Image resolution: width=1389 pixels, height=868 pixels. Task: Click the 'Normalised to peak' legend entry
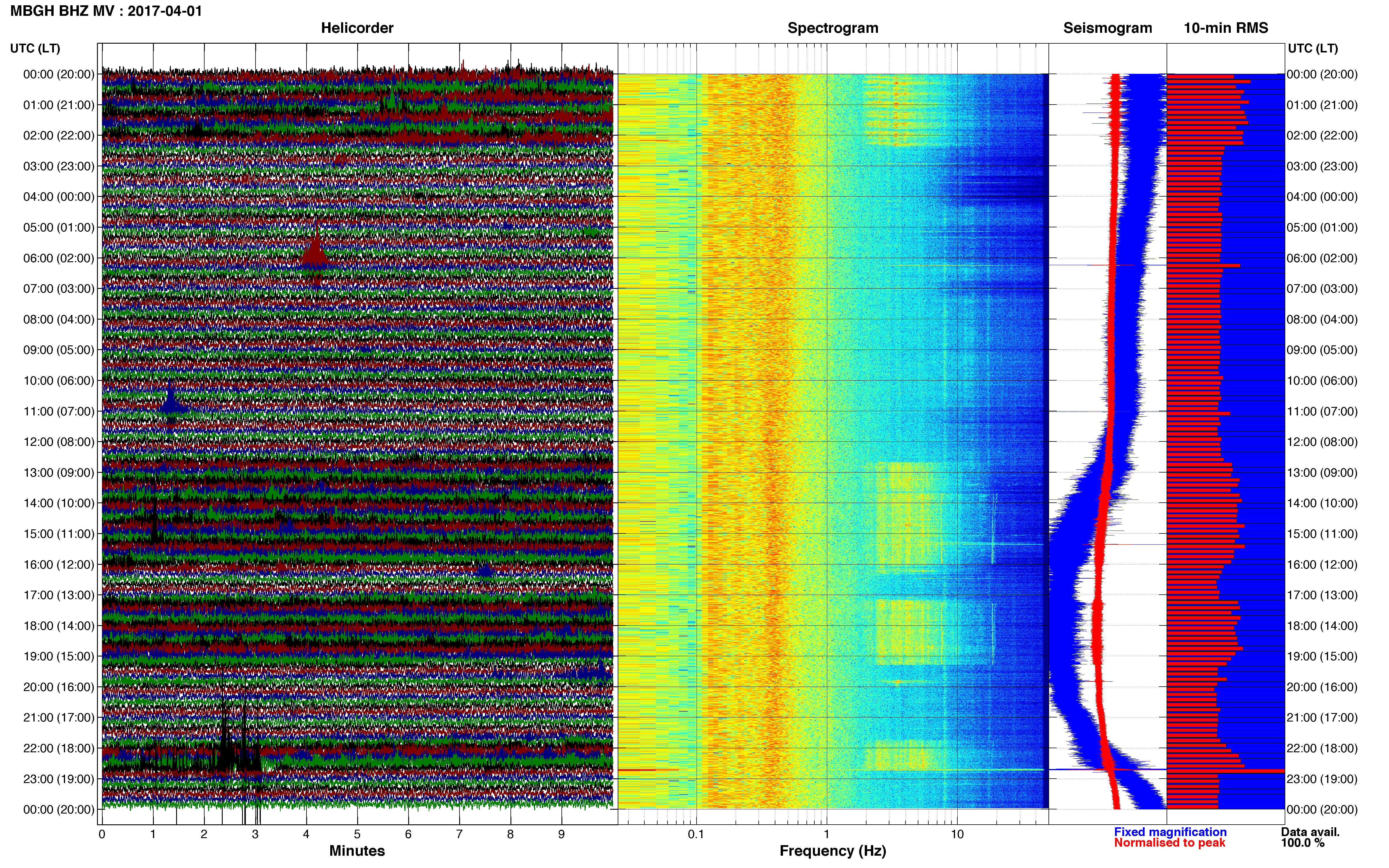coord(1170,843)
